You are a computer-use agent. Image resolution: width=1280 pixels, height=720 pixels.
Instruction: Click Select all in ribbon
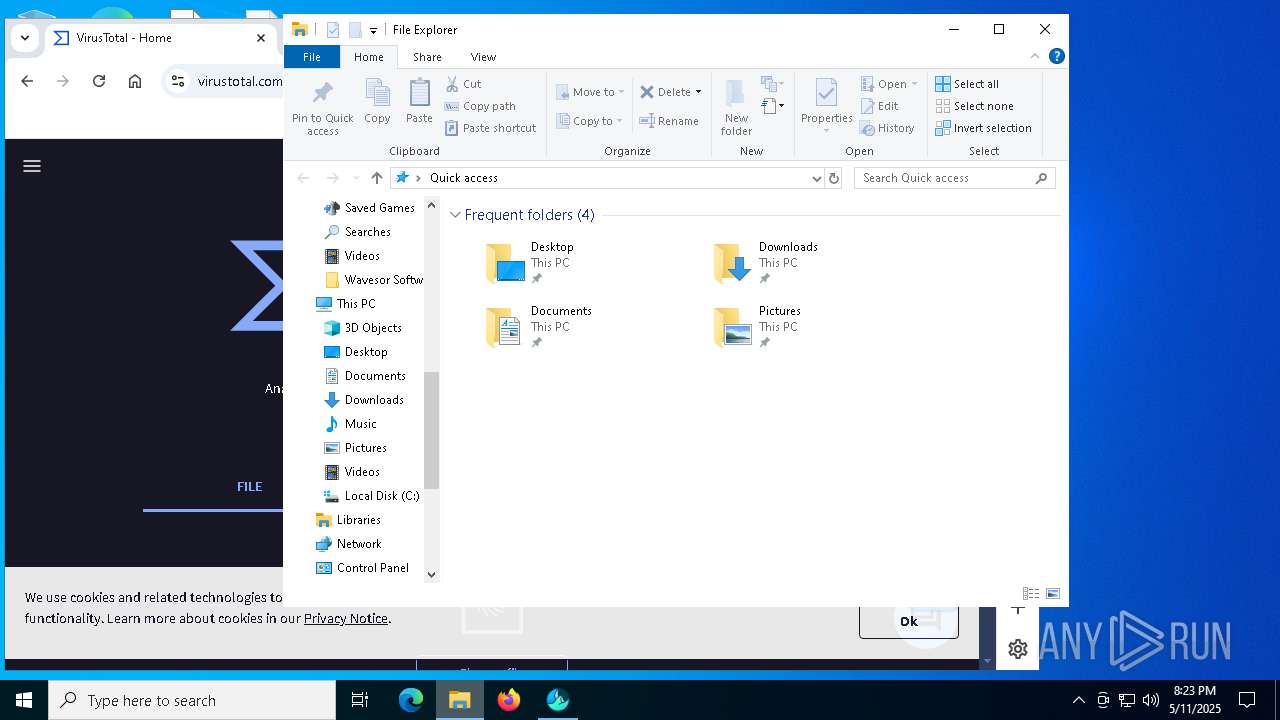click(966, 84)
